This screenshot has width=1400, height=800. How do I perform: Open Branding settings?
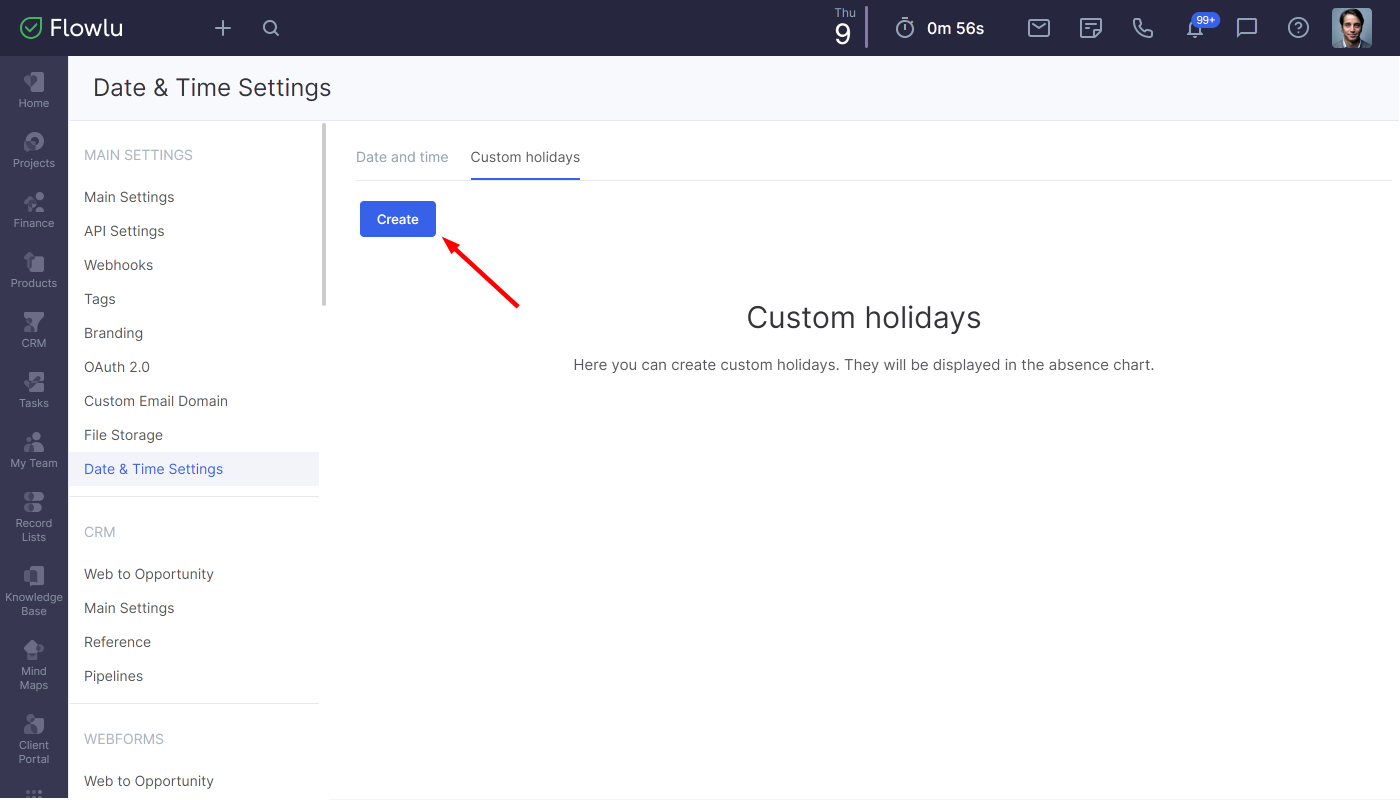coord(113,333)
